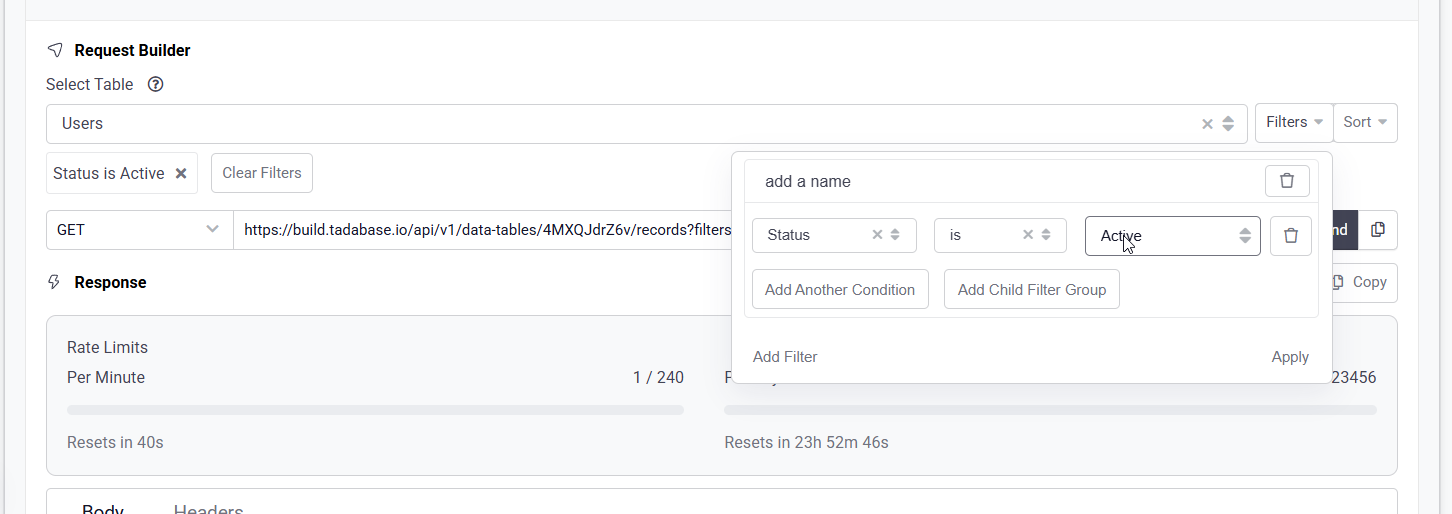
Task: Click the Add Filter link
Action: click(x=785, y=357)
